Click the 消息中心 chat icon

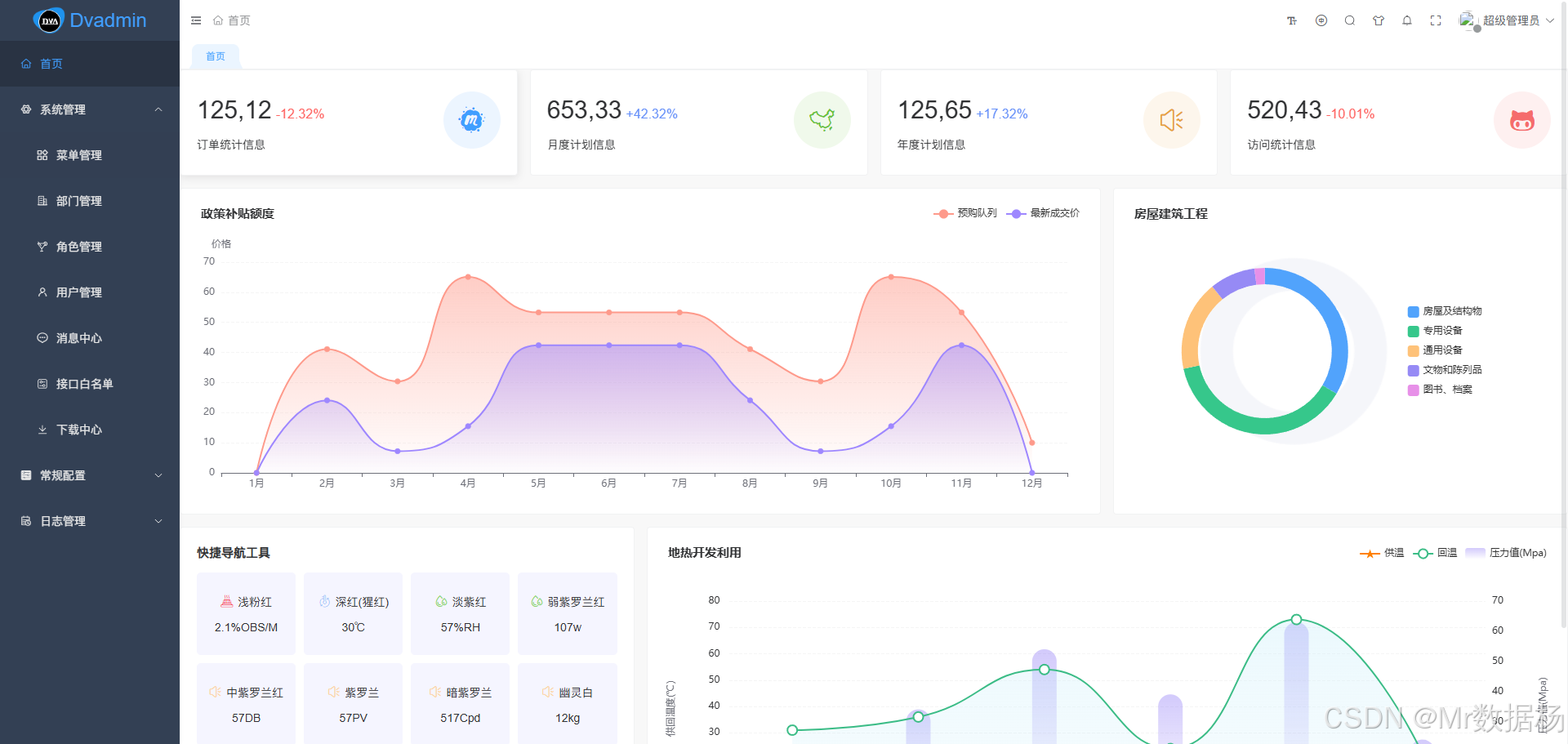click(42, 338)
